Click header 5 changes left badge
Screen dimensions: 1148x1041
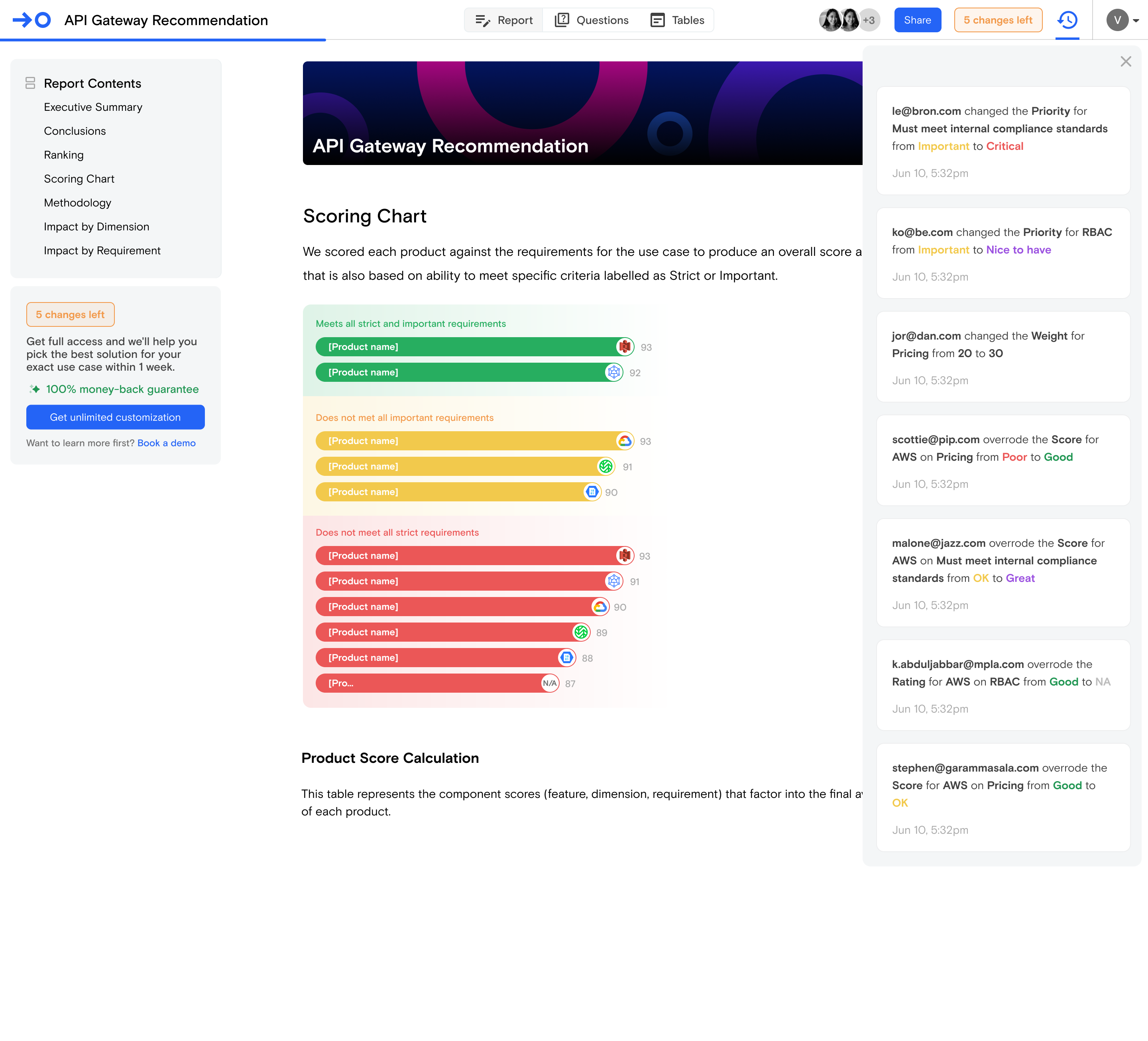click(x=998, y=20)
